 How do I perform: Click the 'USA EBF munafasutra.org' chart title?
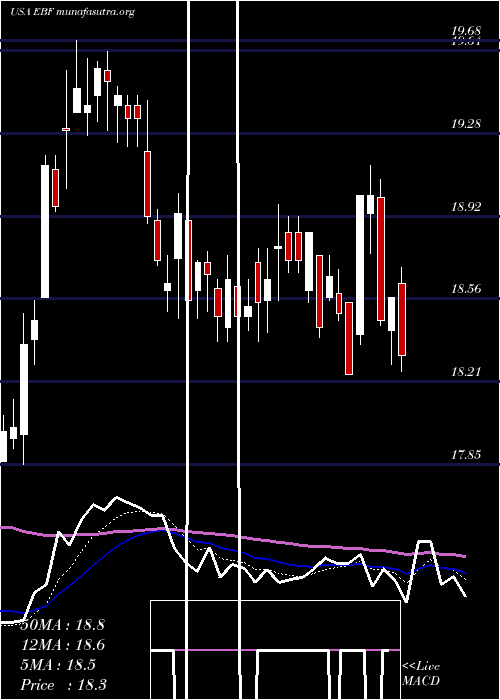[x=72, y=12]
